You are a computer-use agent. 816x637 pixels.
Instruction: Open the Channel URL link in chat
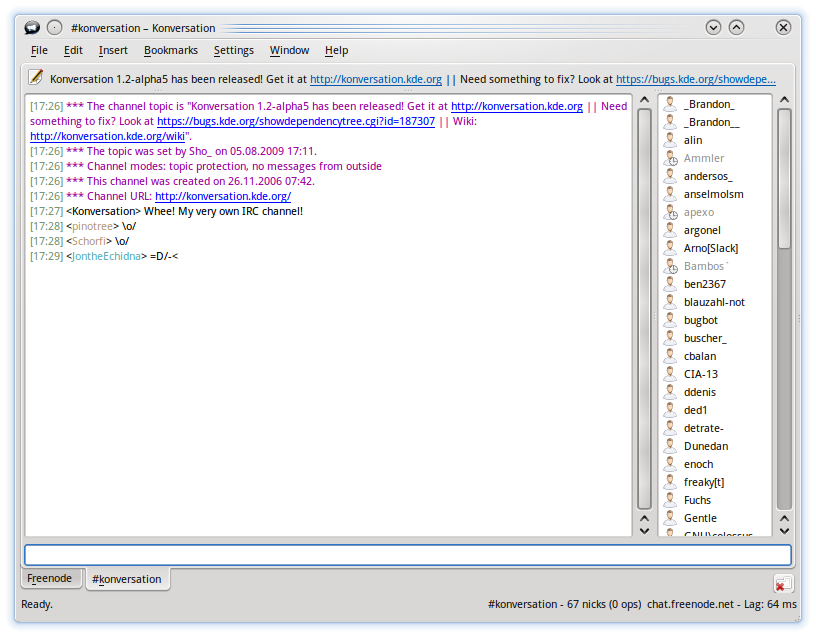coord(222,196)
